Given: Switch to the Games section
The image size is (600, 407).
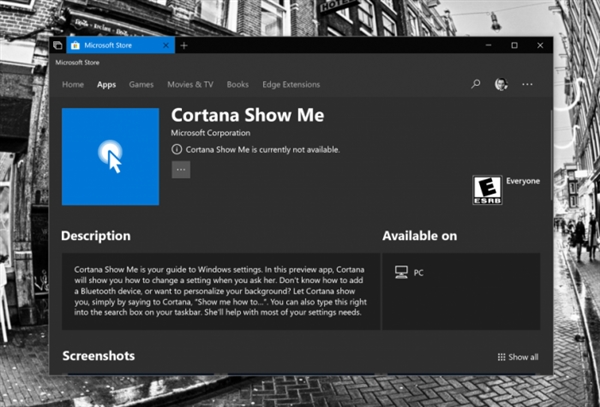Looking at the screenshot, I should click(x=141, y=84).
